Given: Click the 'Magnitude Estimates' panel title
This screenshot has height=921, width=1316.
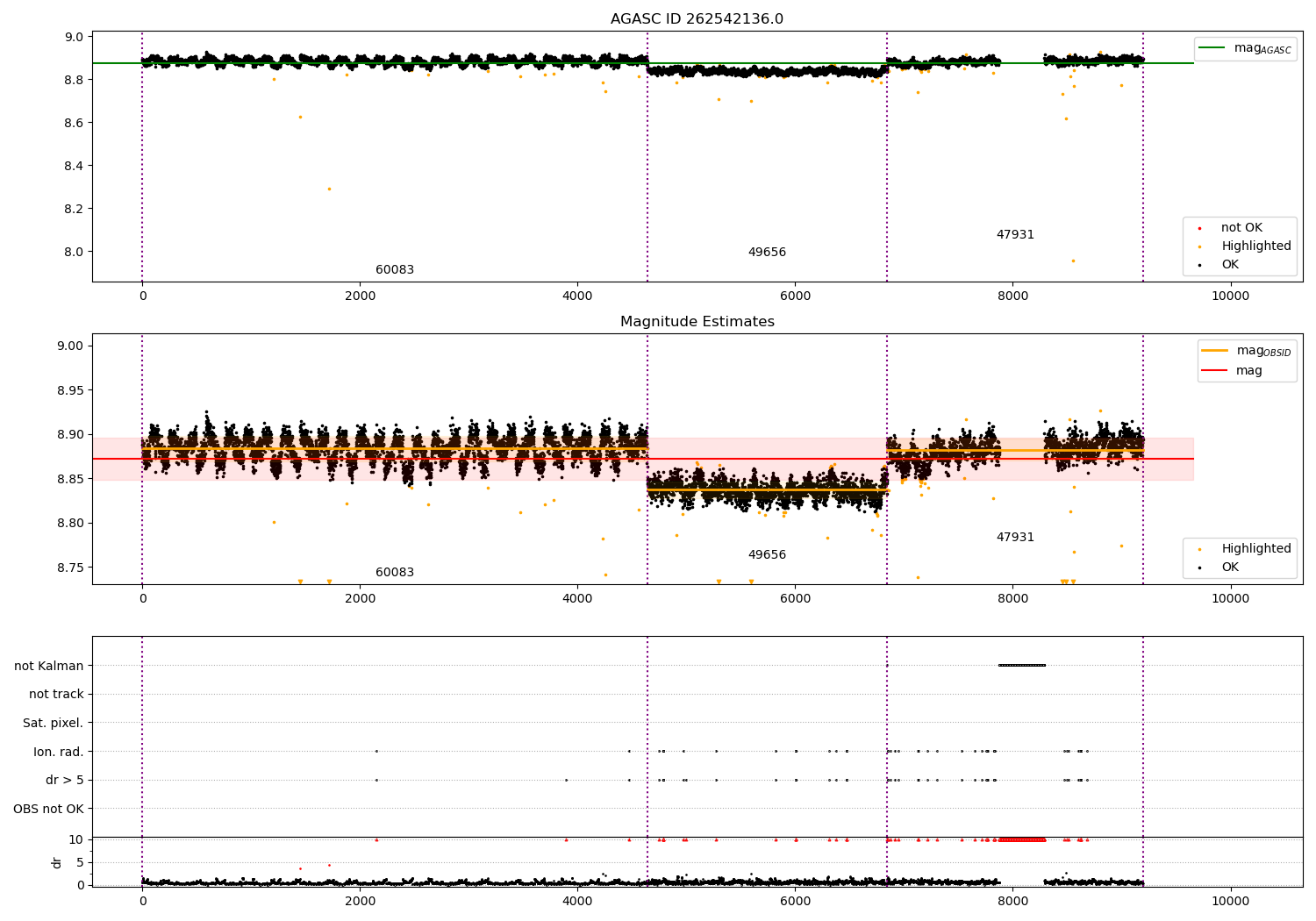Looking at the screenshot, I should (697, 322).
